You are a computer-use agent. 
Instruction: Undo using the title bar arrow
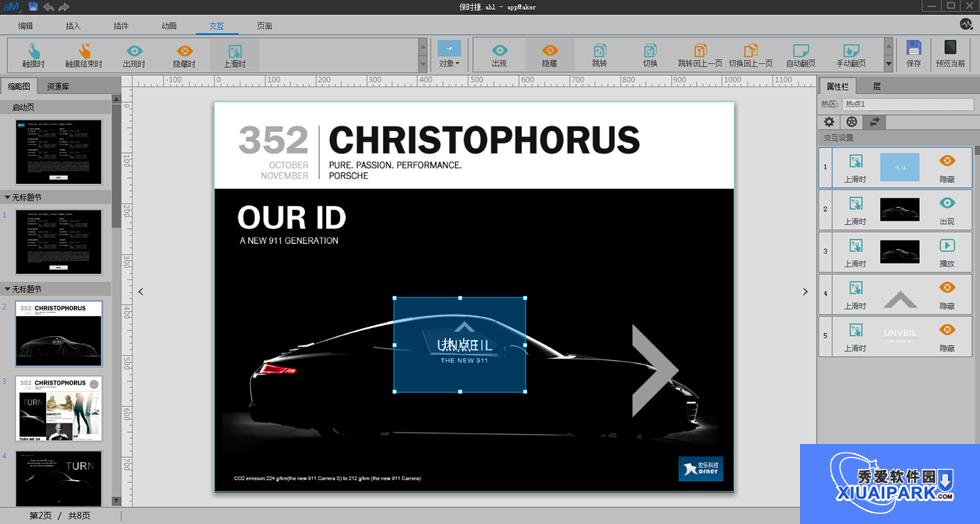48,7
